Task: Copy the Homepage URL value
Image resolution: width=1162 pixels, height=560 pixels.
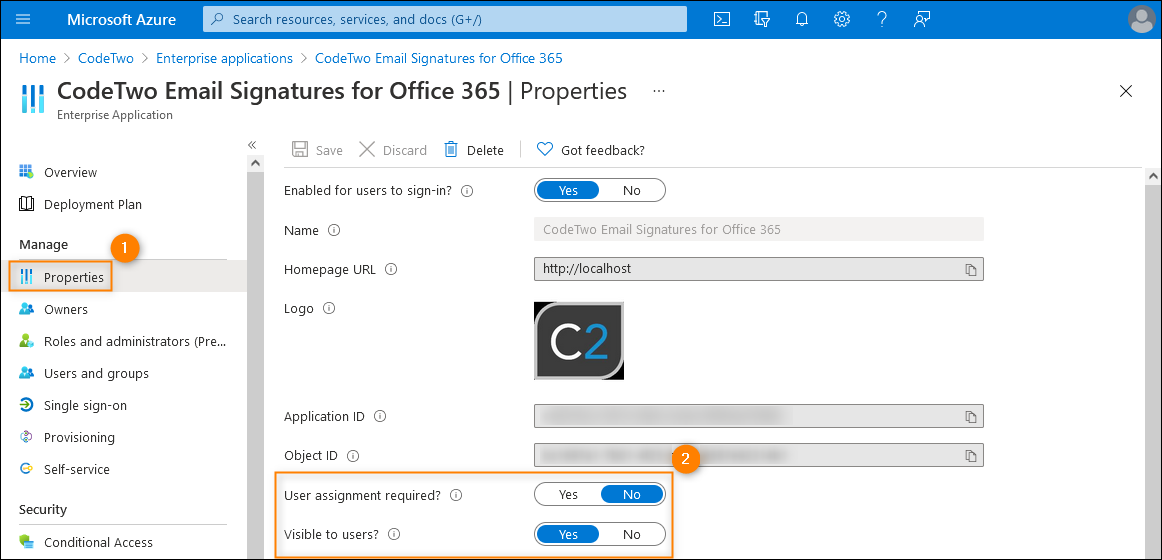Action: point(971,270)
